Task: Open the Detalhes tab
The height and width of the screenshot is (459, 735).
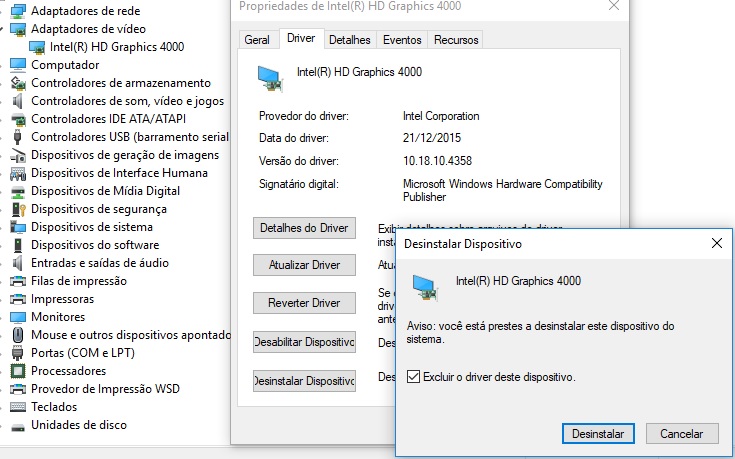Action: click(350, 40)
